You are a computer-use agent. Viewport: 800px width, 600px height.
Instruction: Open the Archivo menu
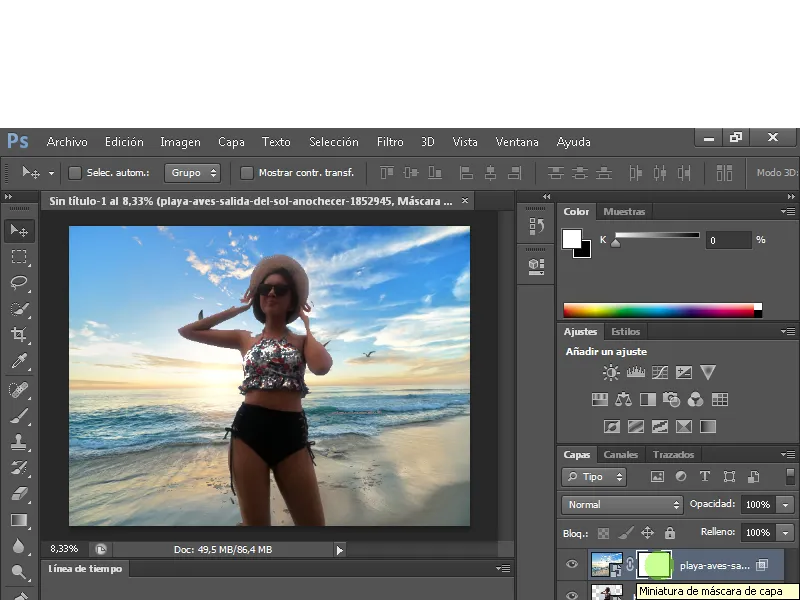(x=67, y=142)
